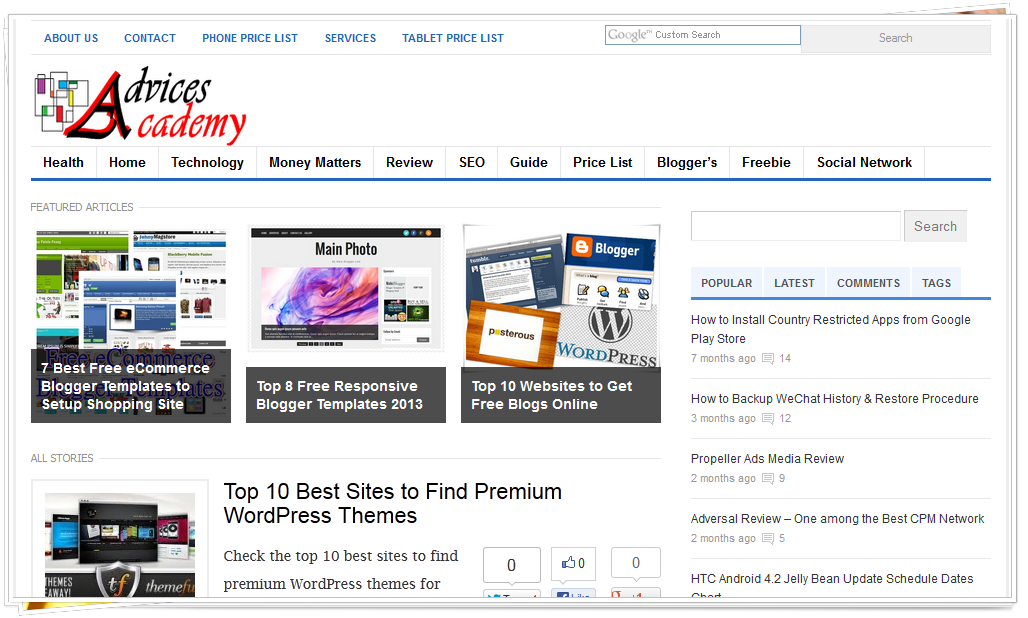Viewport: 1028px width, 618px height.
Task: Focus the sidebar search text box
Action: 795,226
